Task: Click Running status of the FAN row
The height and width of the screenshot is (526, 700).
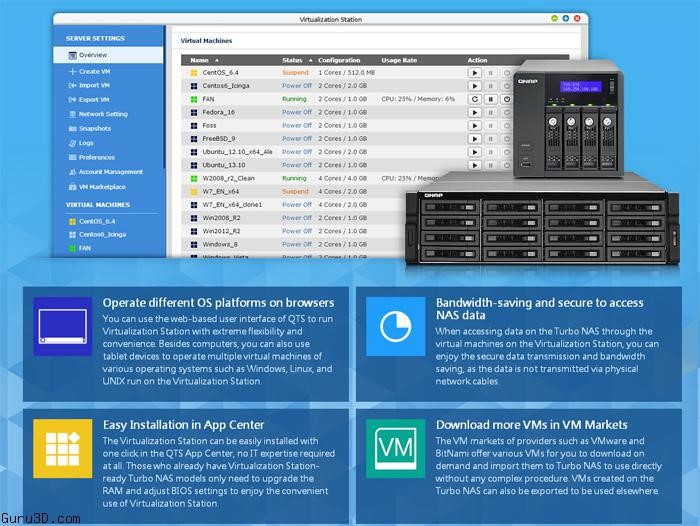Action: tap(294, 99)
